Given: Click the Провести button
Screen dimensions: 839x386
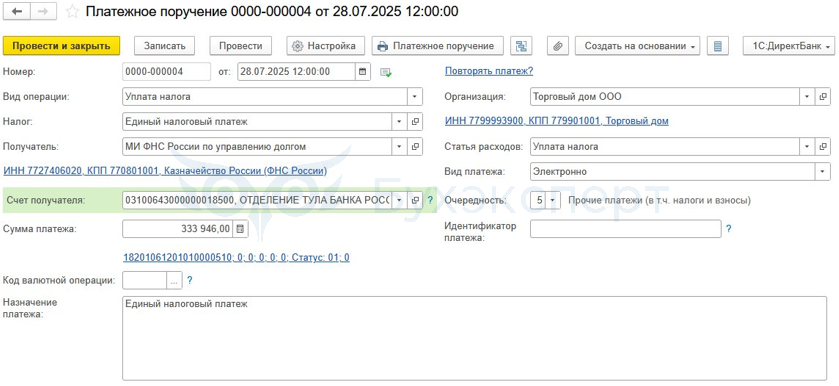Looking at the screenshot, I should [240, 46].
